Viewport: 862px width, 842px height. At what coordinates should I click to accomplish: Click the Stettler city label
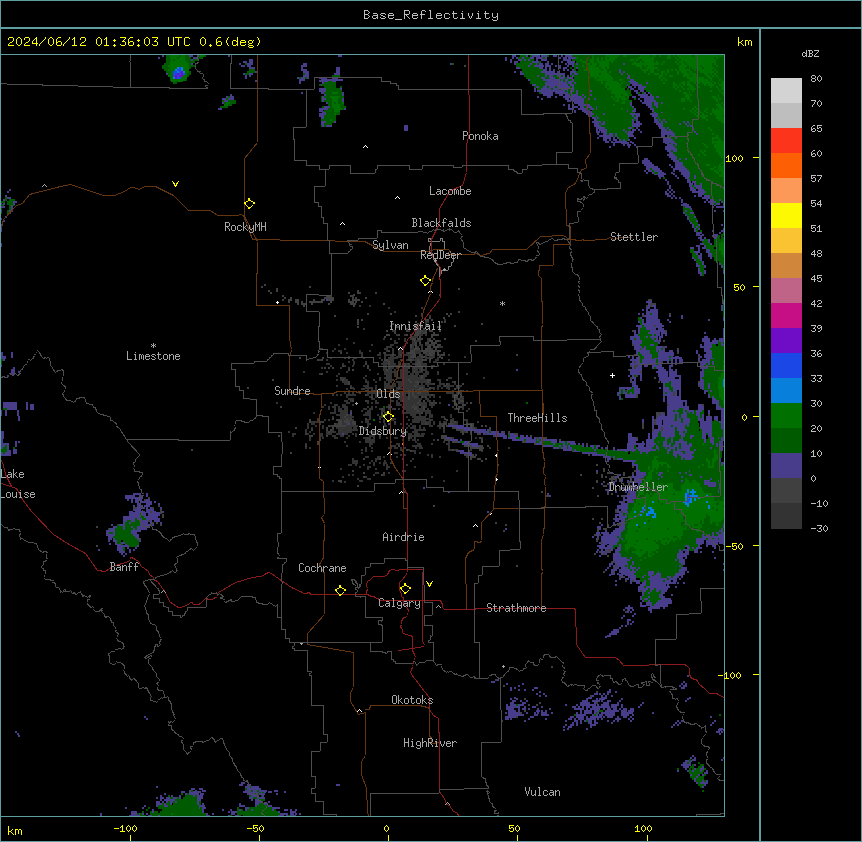tap(634, 237)
